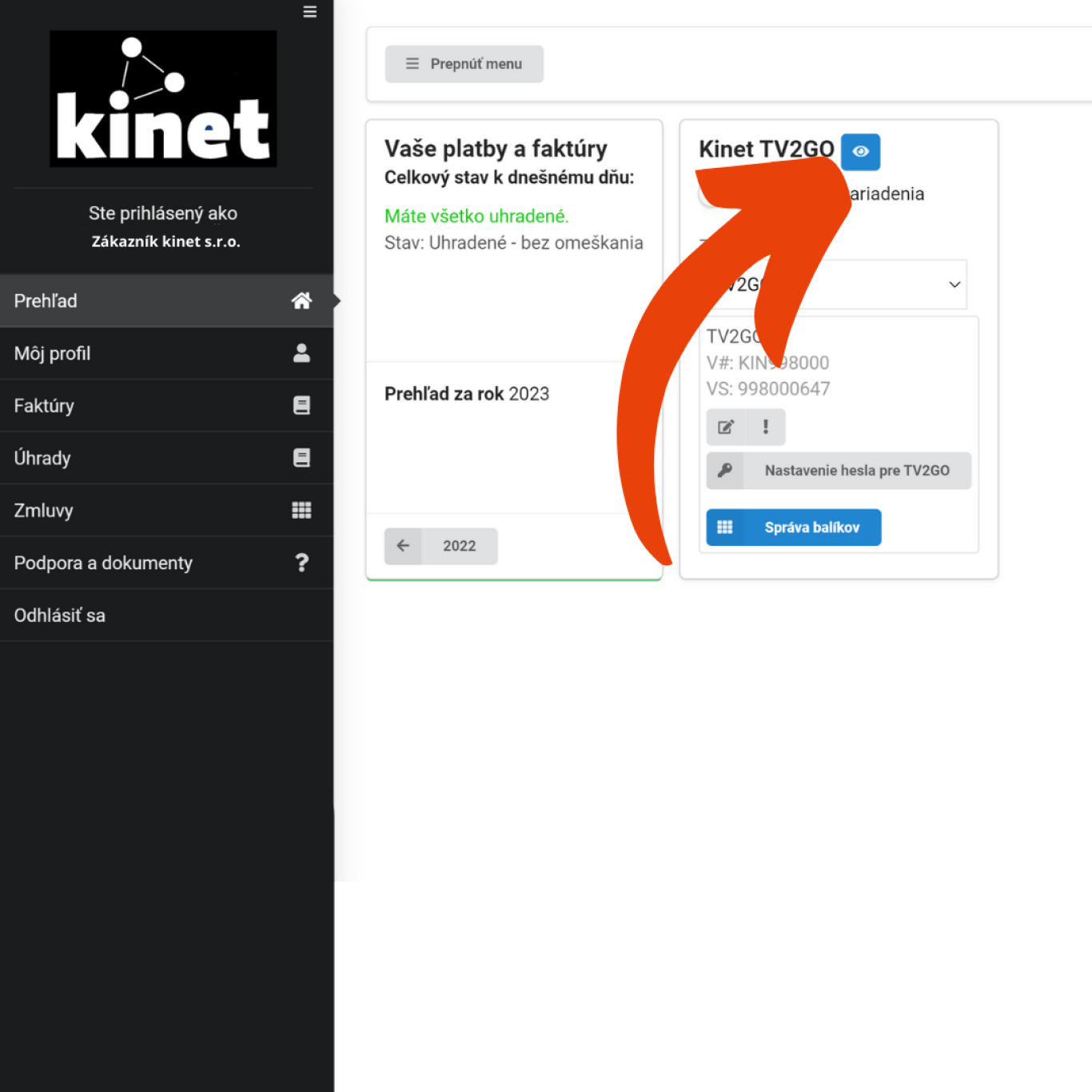
Task: Click Odhlásiť sa to log out
Action: [166, 616]
